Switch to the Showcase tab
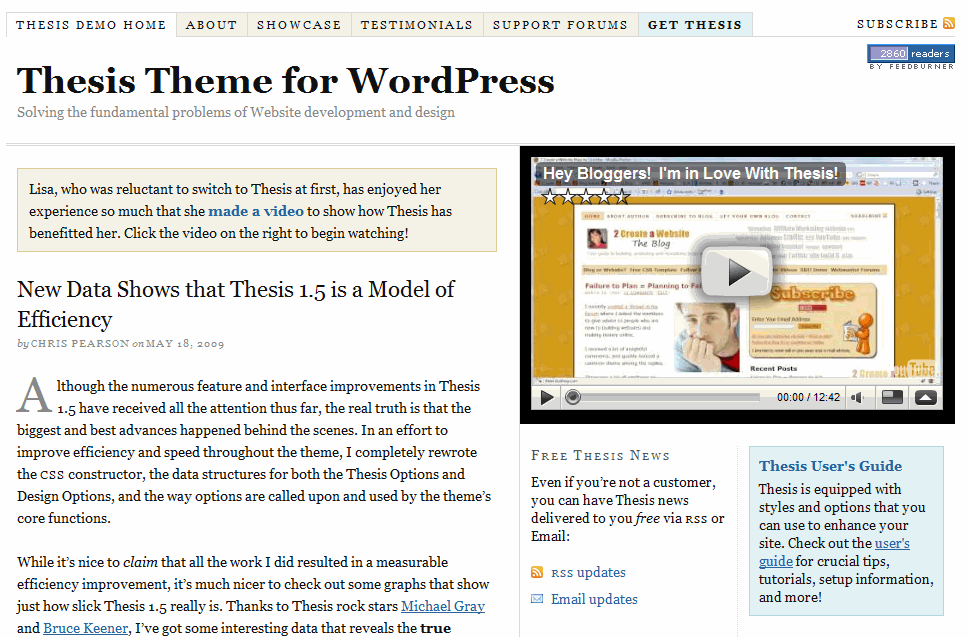The width and height of the screenshot is (968, 637). [299, 25]
